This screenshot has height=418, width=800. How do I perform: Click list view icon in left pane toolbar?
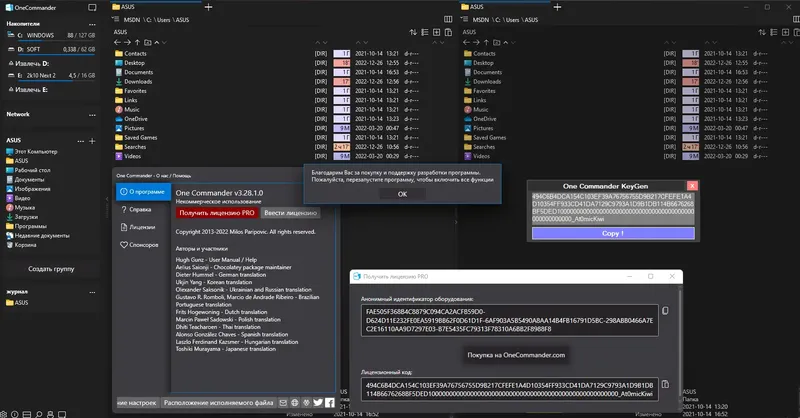424,32
